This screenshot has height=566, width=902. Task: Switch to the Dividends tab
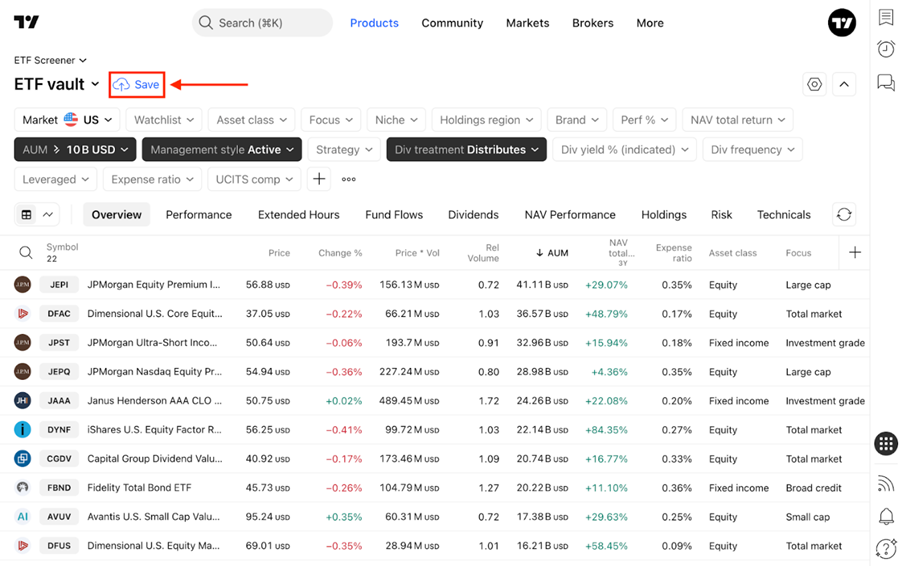point(473,215)
